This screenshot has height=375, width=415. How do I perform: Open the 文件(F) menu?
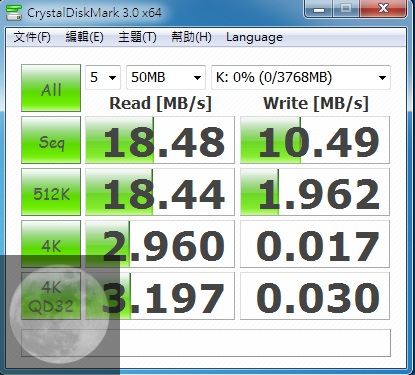[32, 37]
